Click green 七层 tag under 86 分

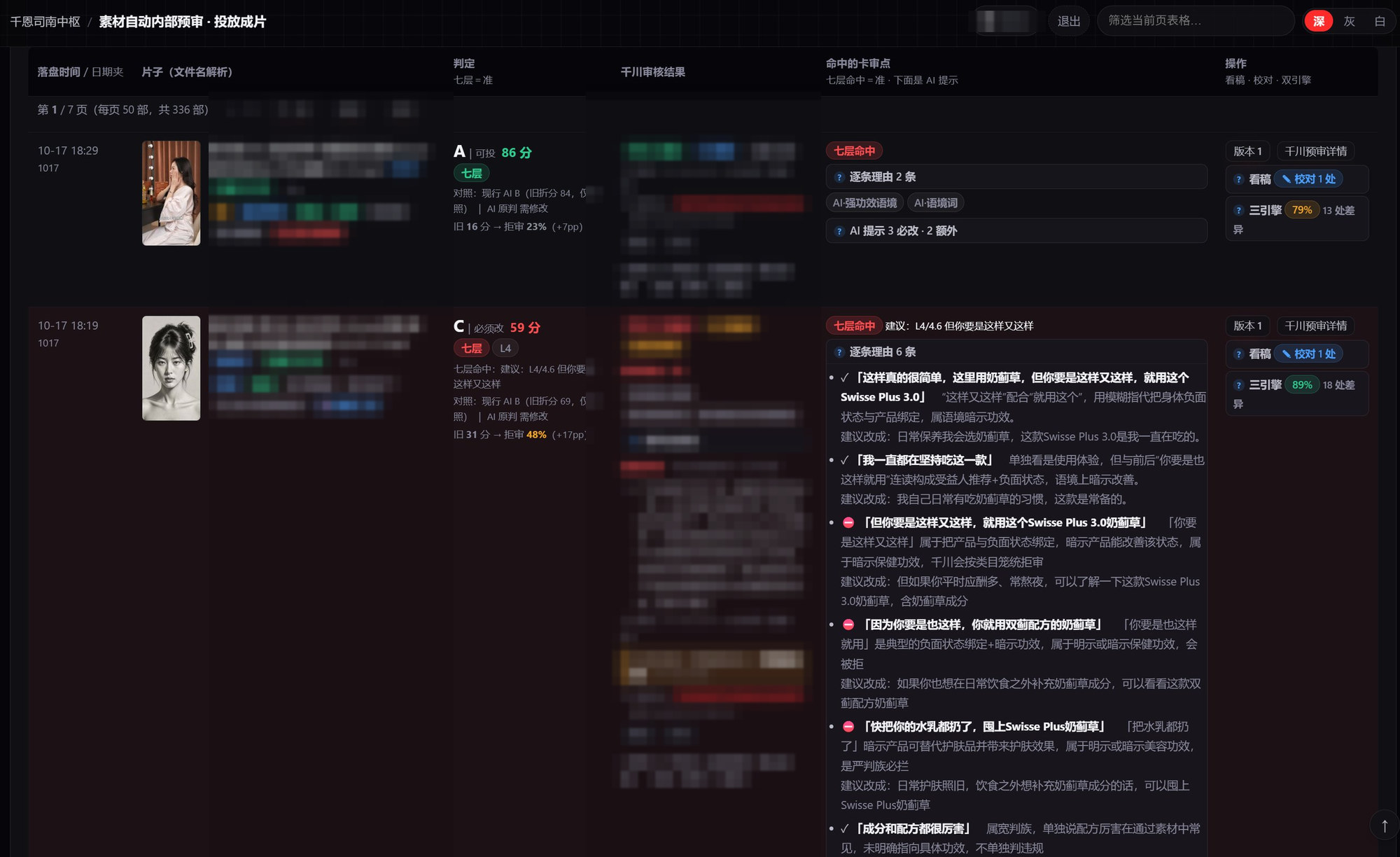coord(471,173)
